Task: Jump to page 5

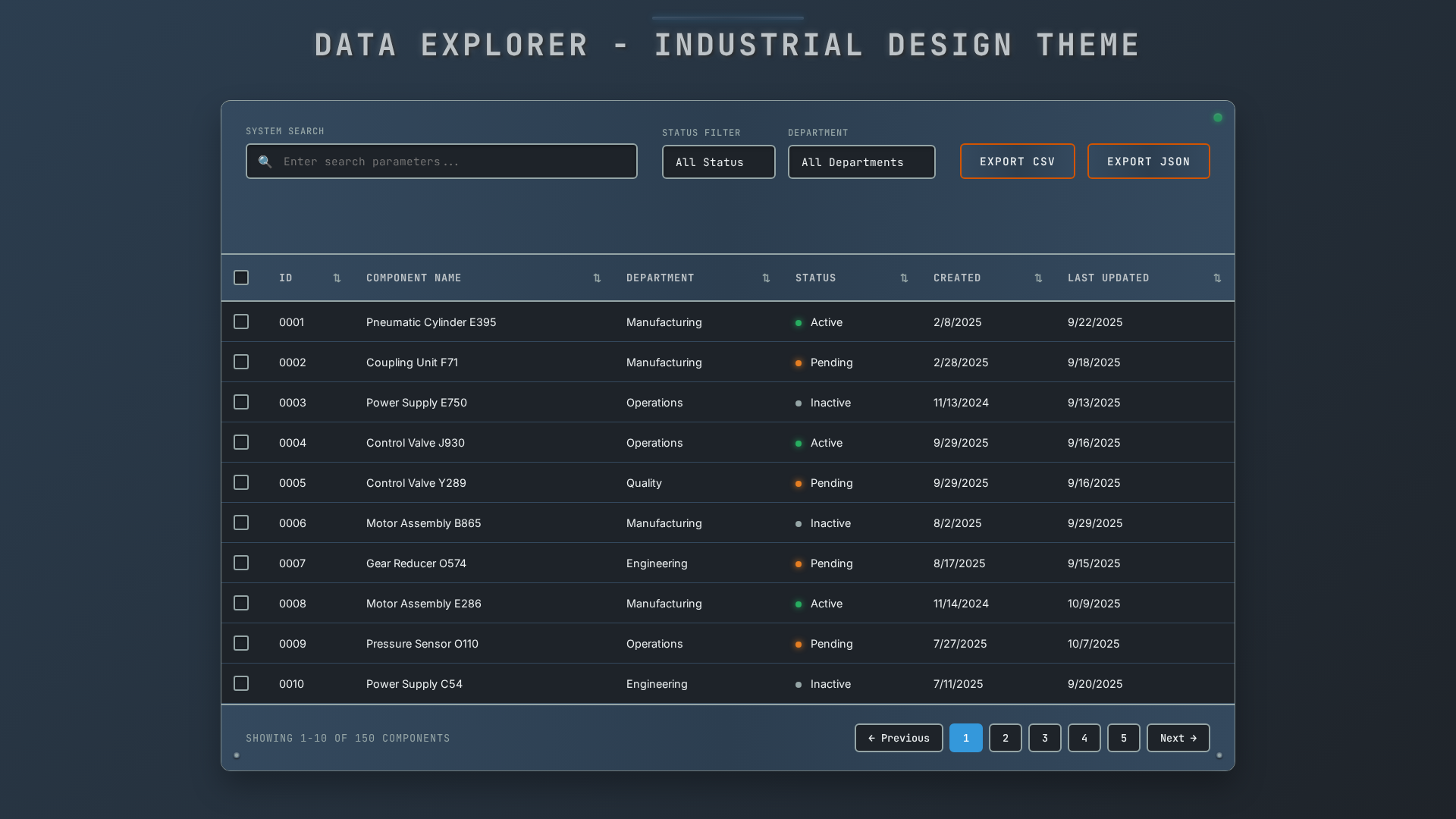Action: click(x=1123, y=738)
